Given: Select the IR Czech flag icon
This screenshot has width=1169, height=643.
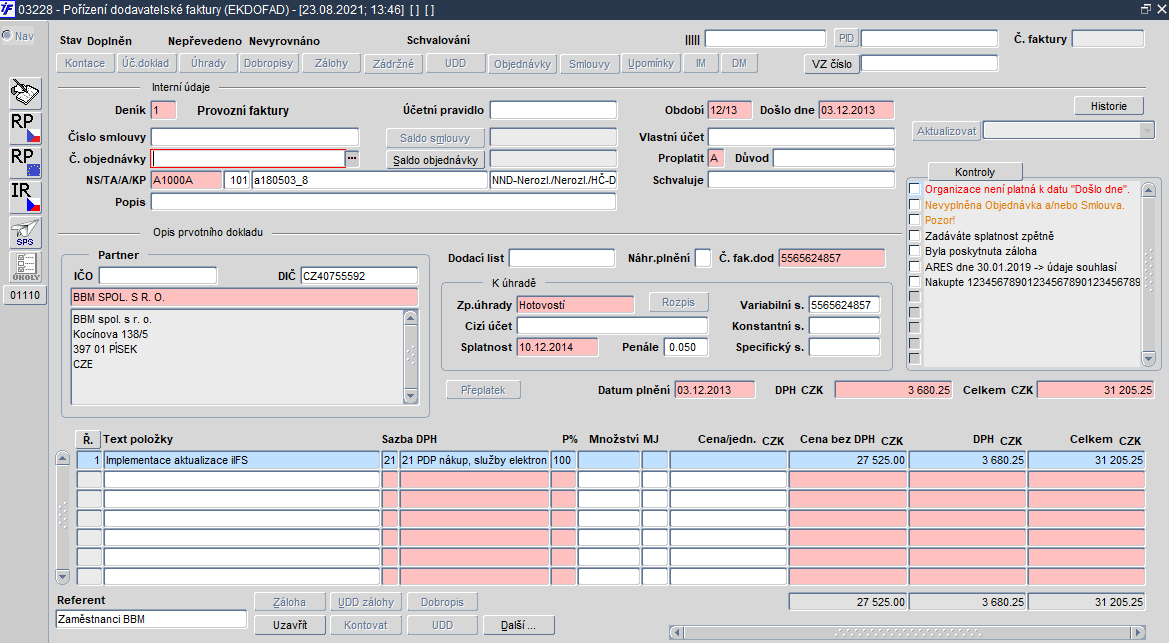Looking at the screenshot, I should click(x=25, y=197).
